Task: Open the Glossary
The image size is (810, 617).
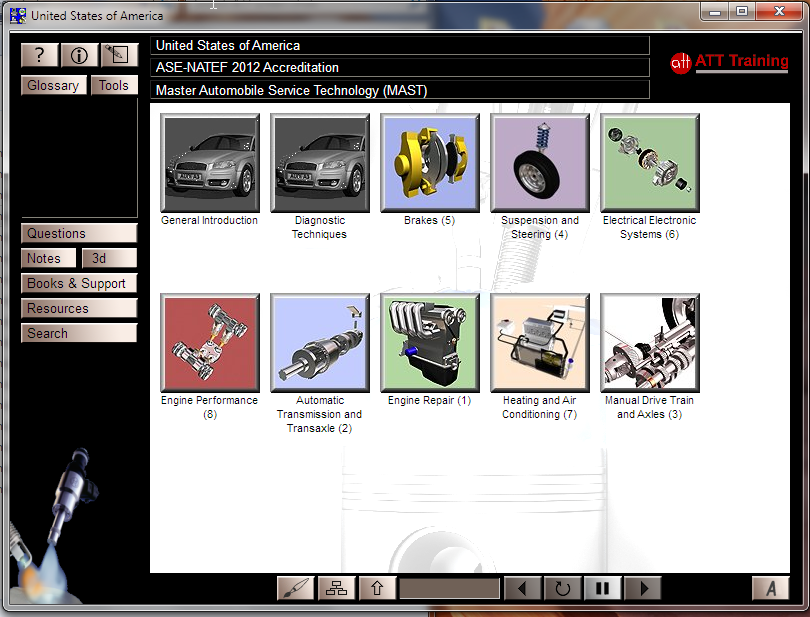Action: click(x=54, y=85)
